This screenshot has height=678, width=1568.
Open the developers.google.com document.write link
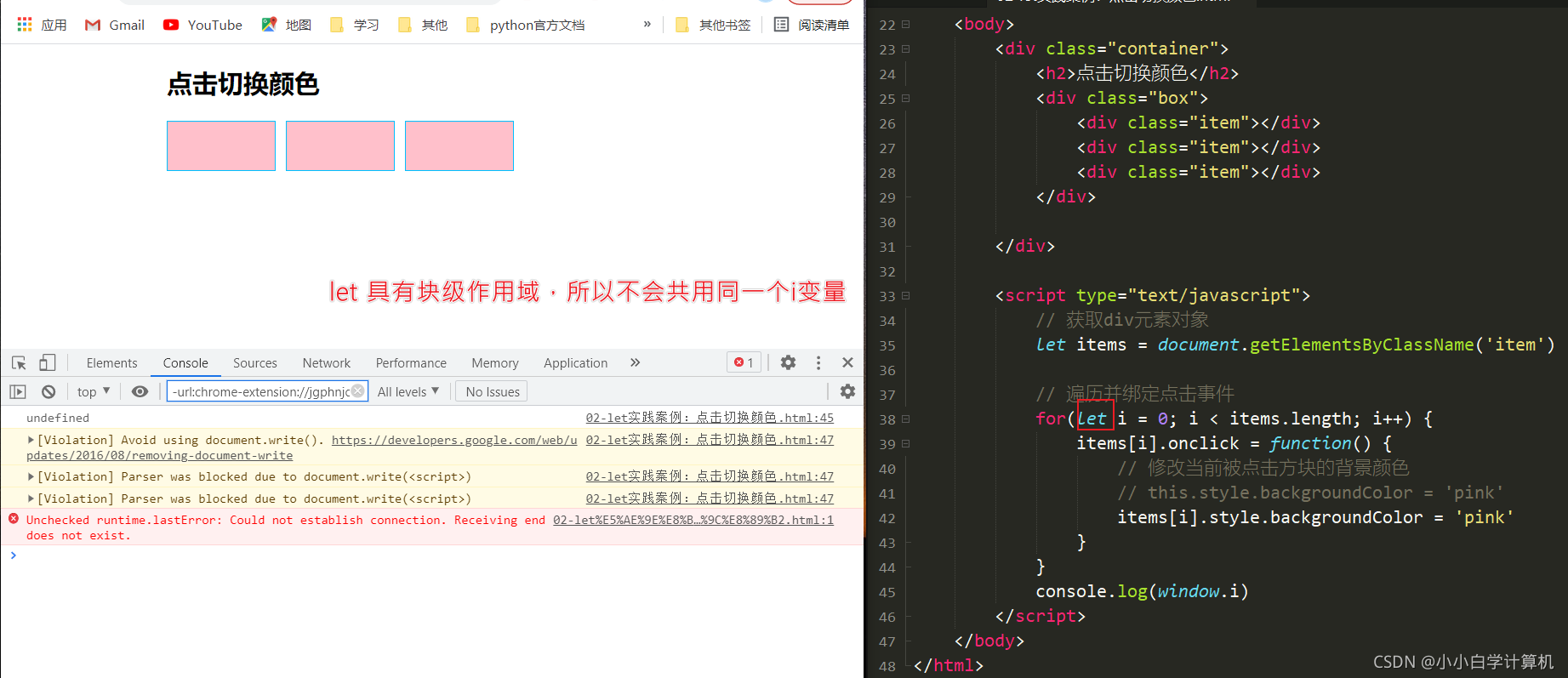point(454,440)
